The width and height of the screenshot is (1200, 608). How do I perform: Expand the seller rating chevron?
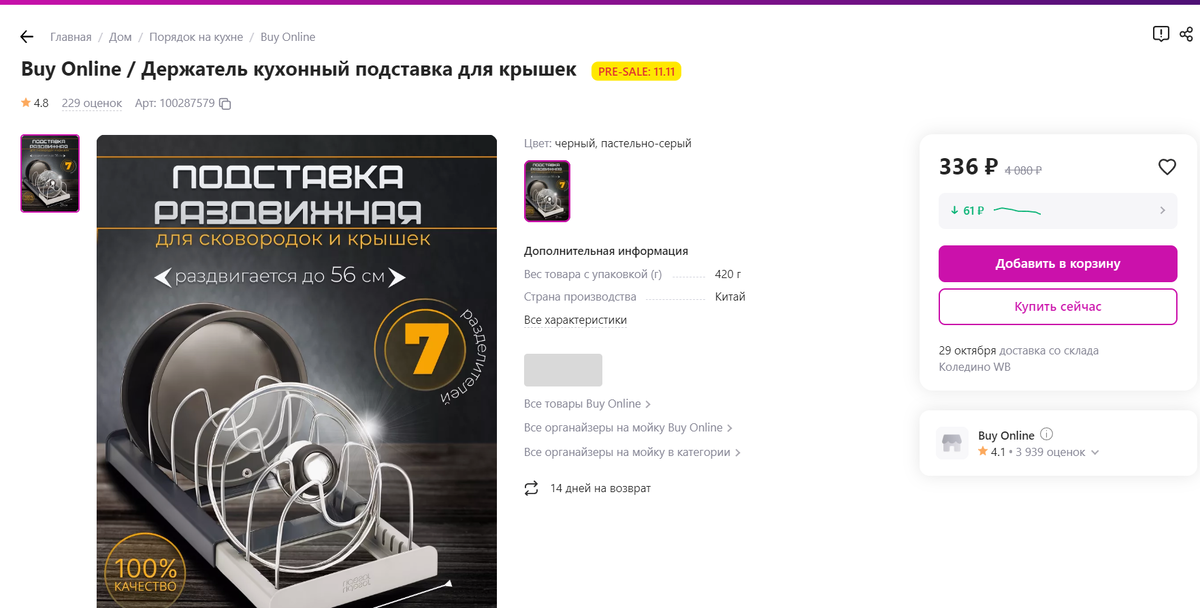[x=1095, y=452]
